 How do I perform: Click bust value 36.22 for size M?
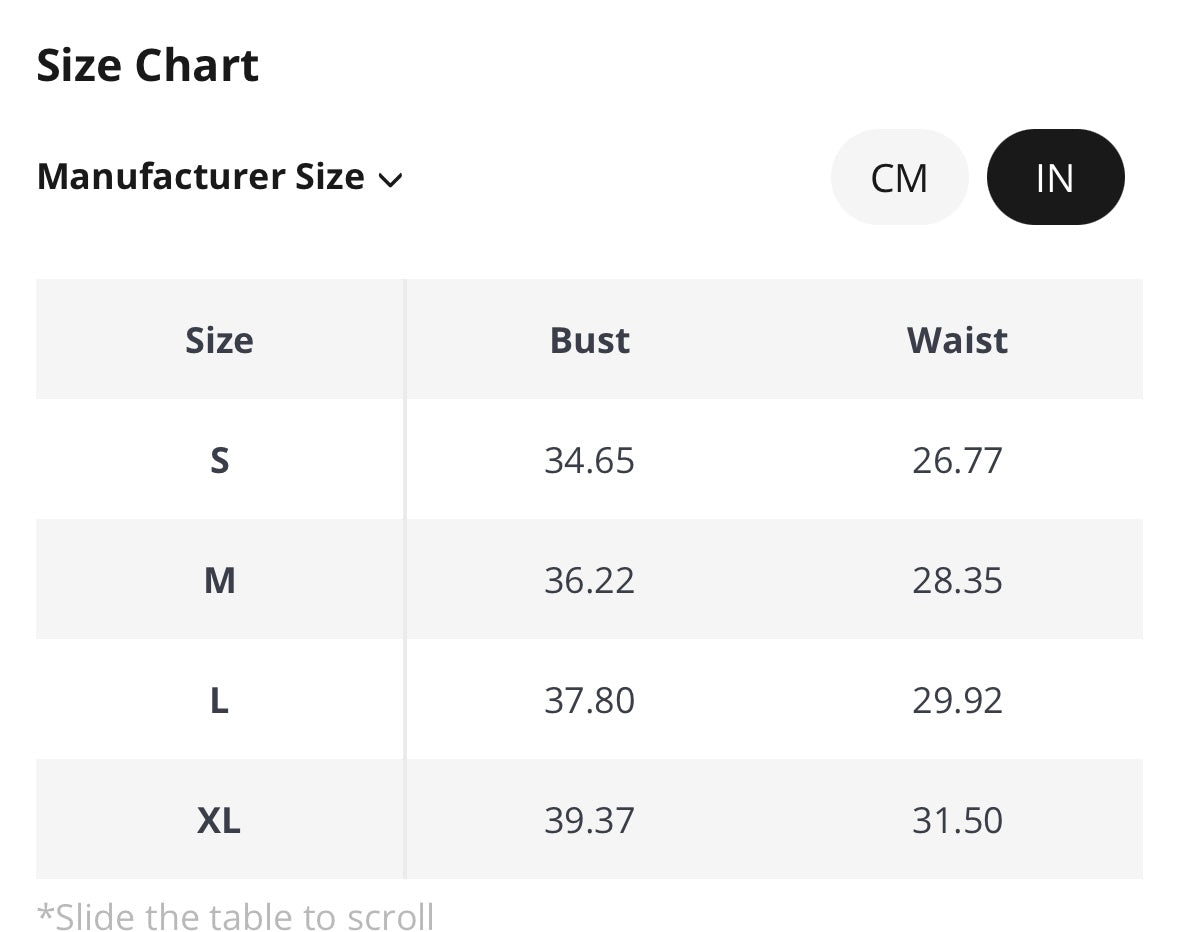tap(590, 580)
